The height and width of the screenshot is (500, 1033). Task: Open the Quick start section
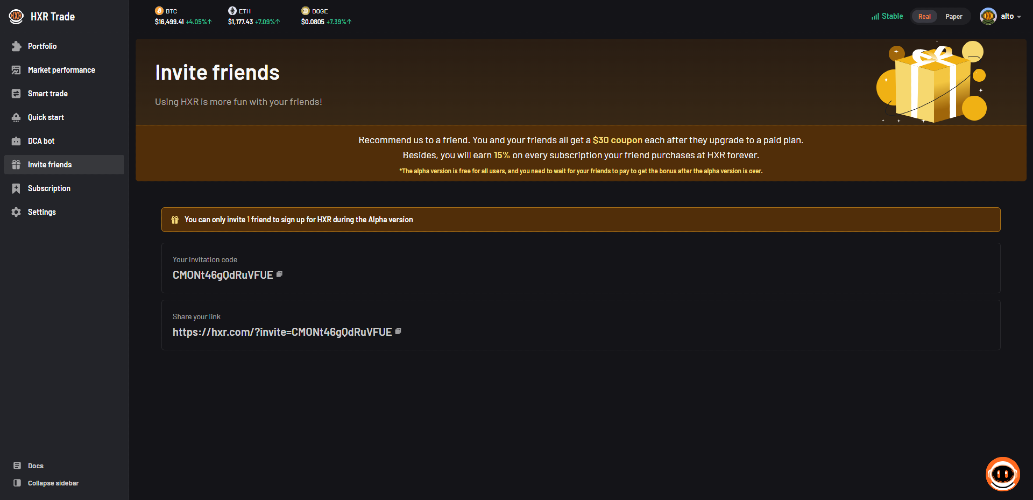pos(64,117)
